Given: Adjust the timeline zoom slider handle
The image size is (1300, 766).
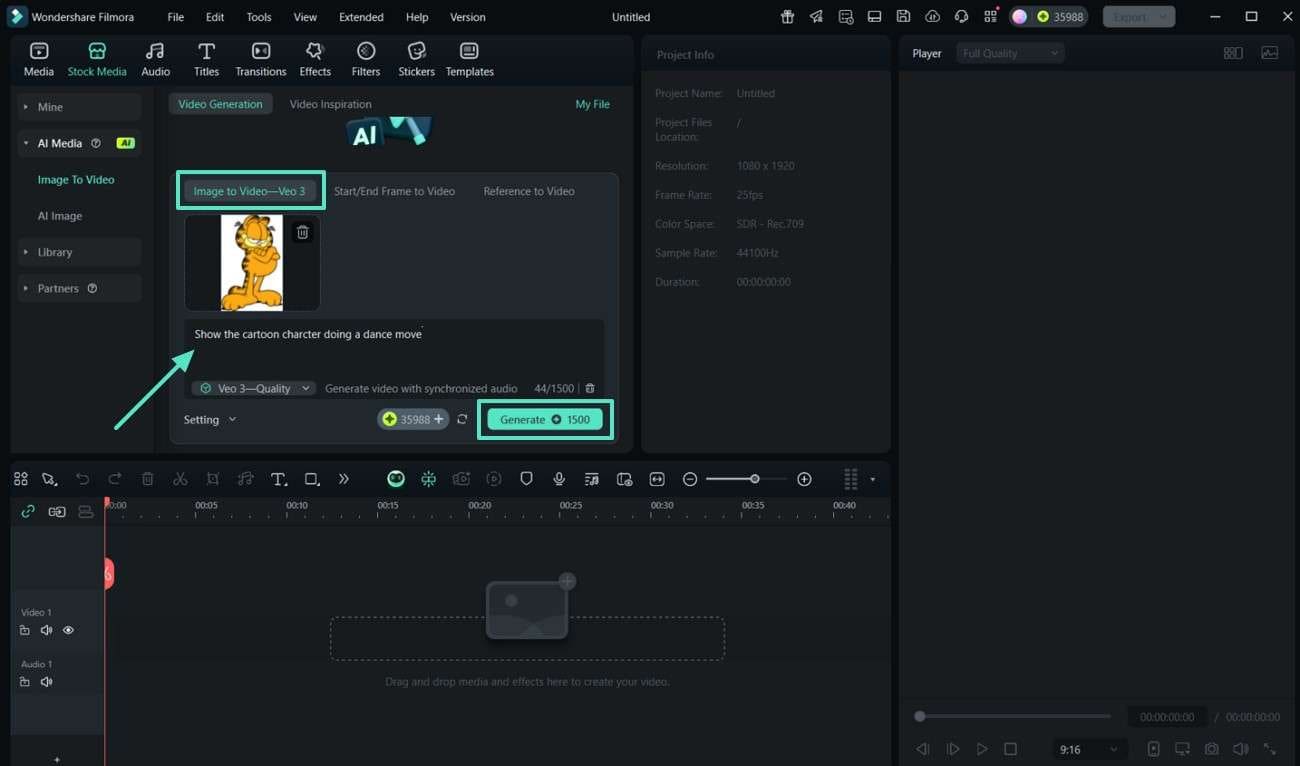Looking at the screenshot, I should pos(755,479).
